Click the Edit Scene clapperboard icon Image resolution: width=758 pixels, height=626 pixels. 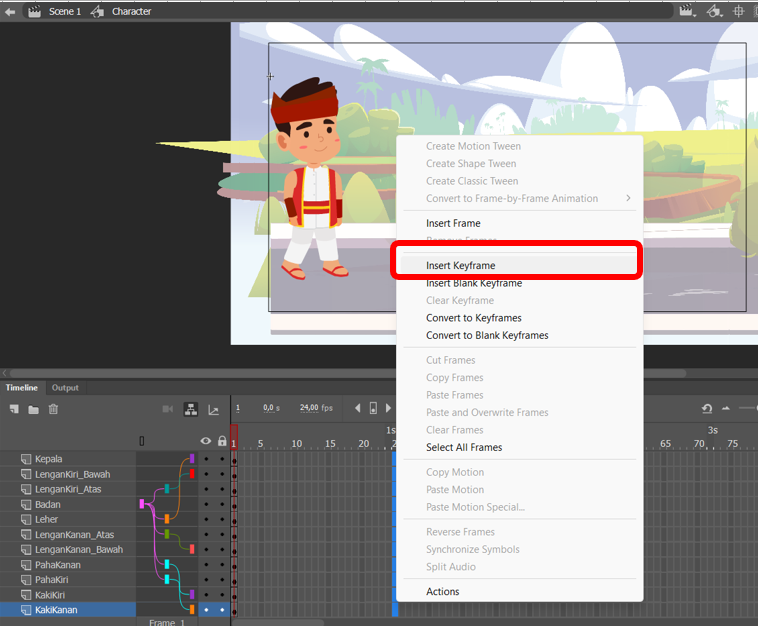click(687, 11)
